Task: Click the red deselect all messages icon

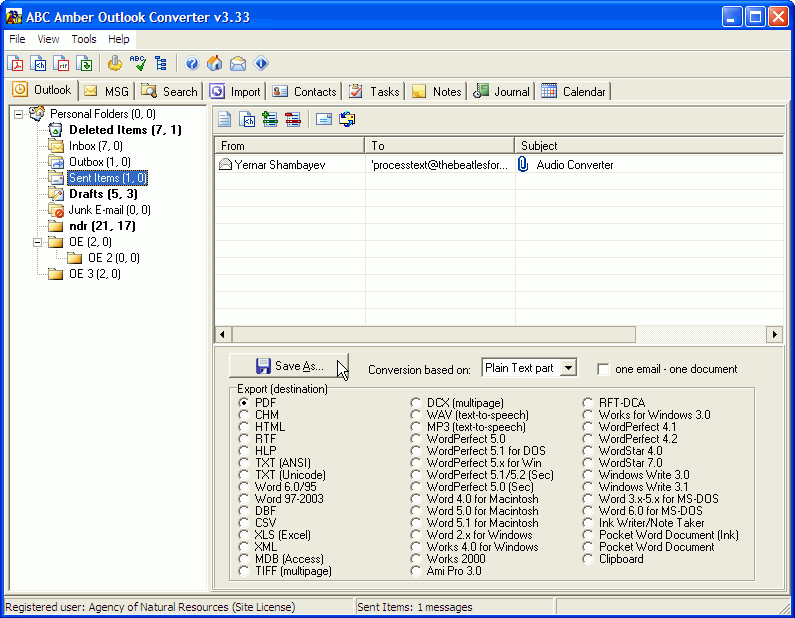Action: coord(292,120)
